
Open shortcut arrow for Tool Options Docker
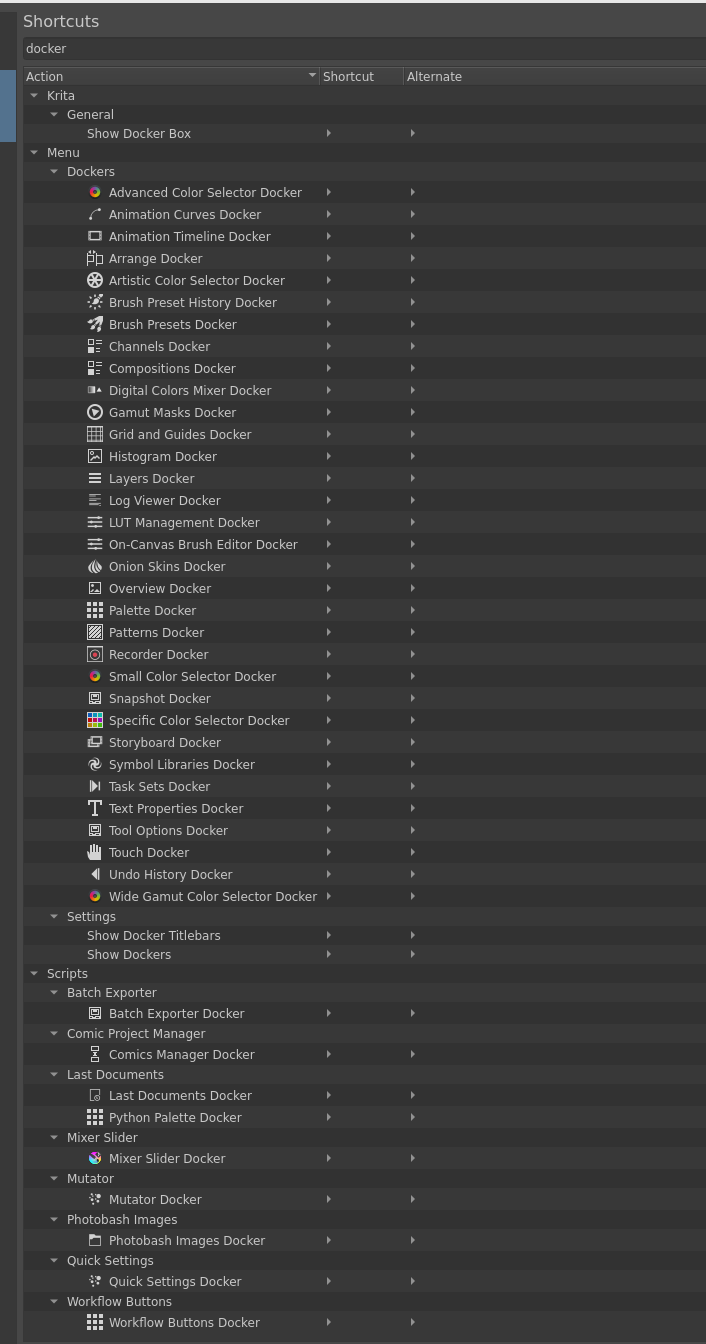tap(329, 830)
